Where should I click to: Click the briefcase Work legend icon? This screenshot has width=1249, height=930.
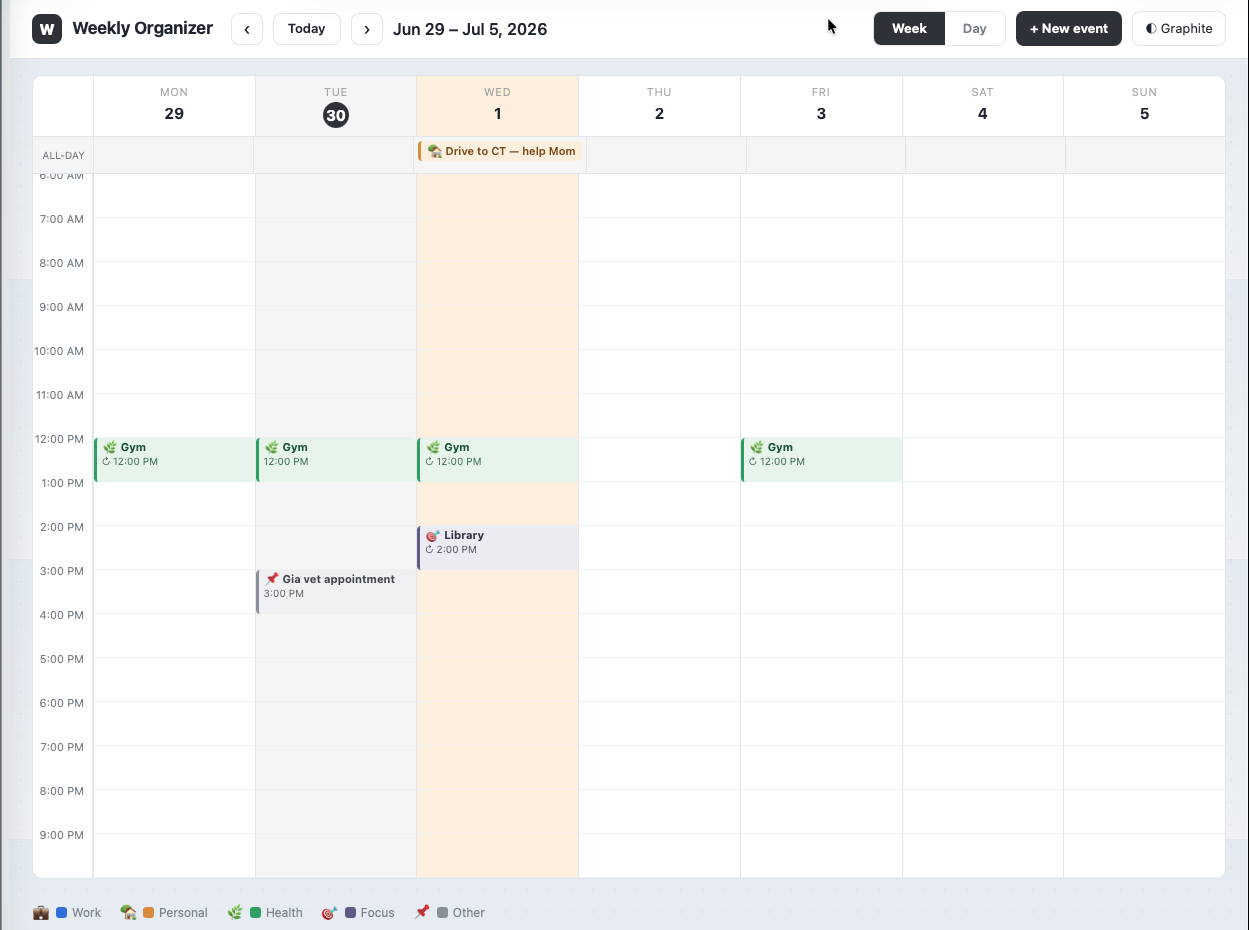point(41,912)
